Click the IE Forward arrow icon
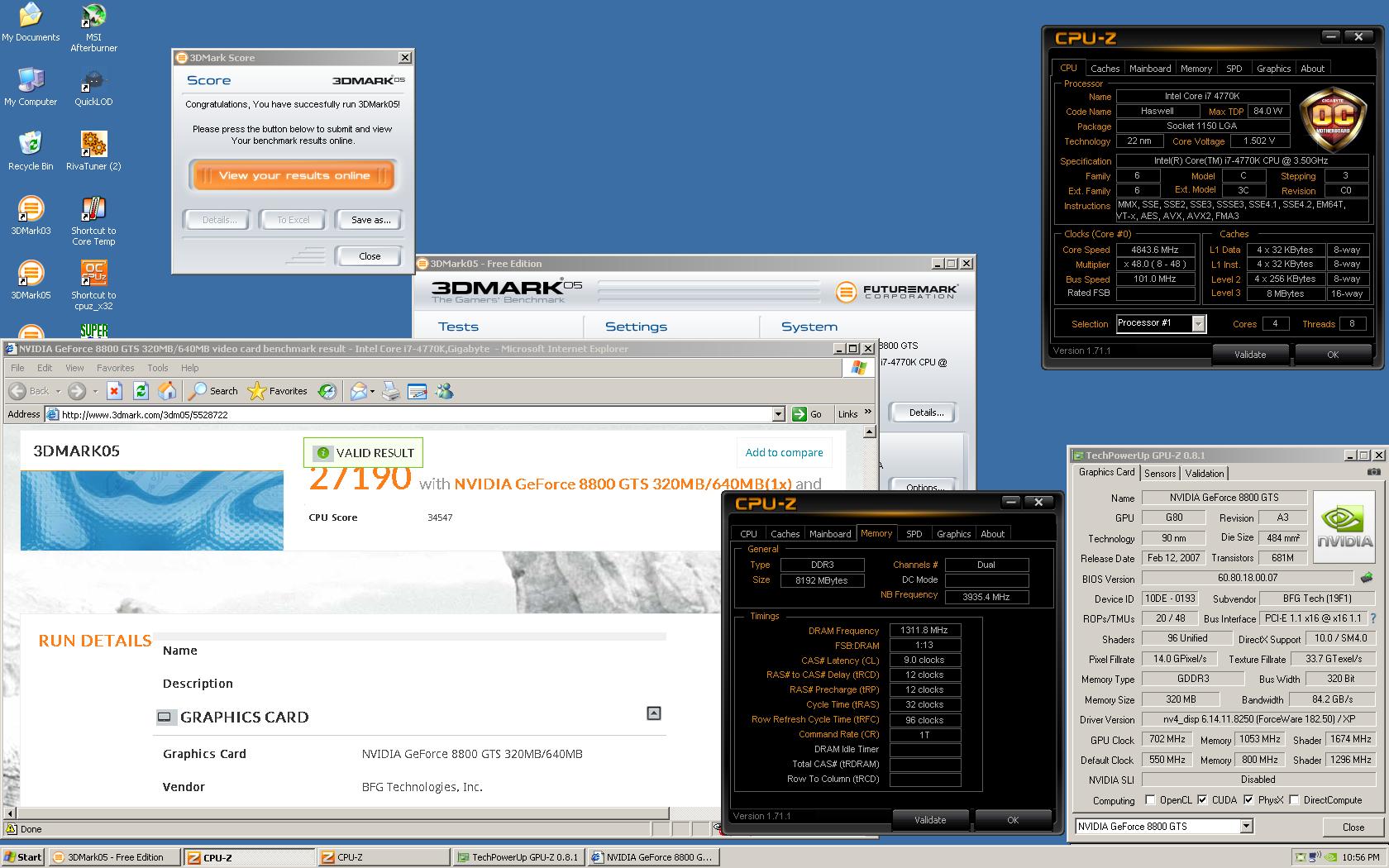Screen dimensions: 1389x868 point(77,391)
